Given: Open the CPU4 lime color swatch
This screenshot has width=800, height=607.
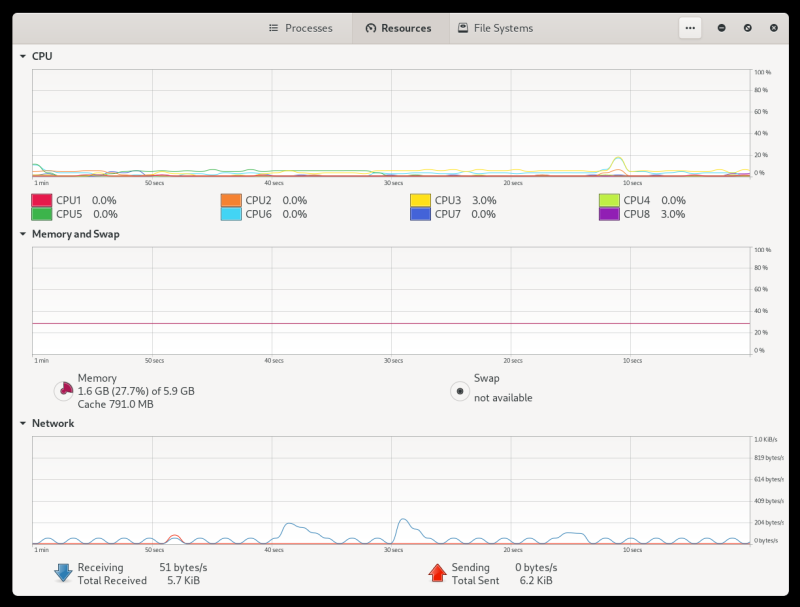Looking at the screenshot, I should click(609, 200).
